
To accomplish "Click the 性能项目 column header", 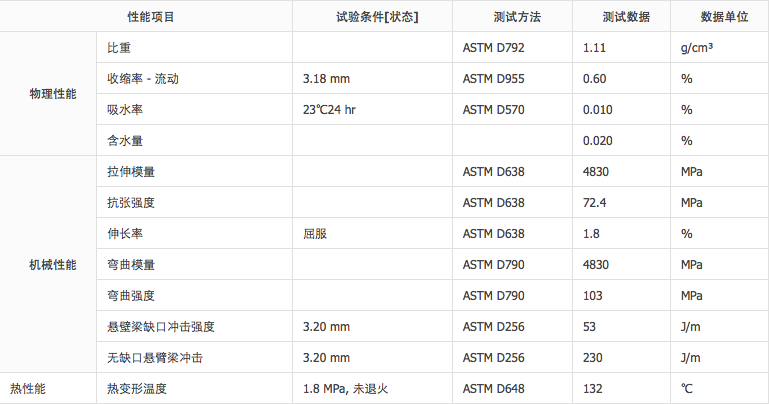I will [x=150, y=17].
